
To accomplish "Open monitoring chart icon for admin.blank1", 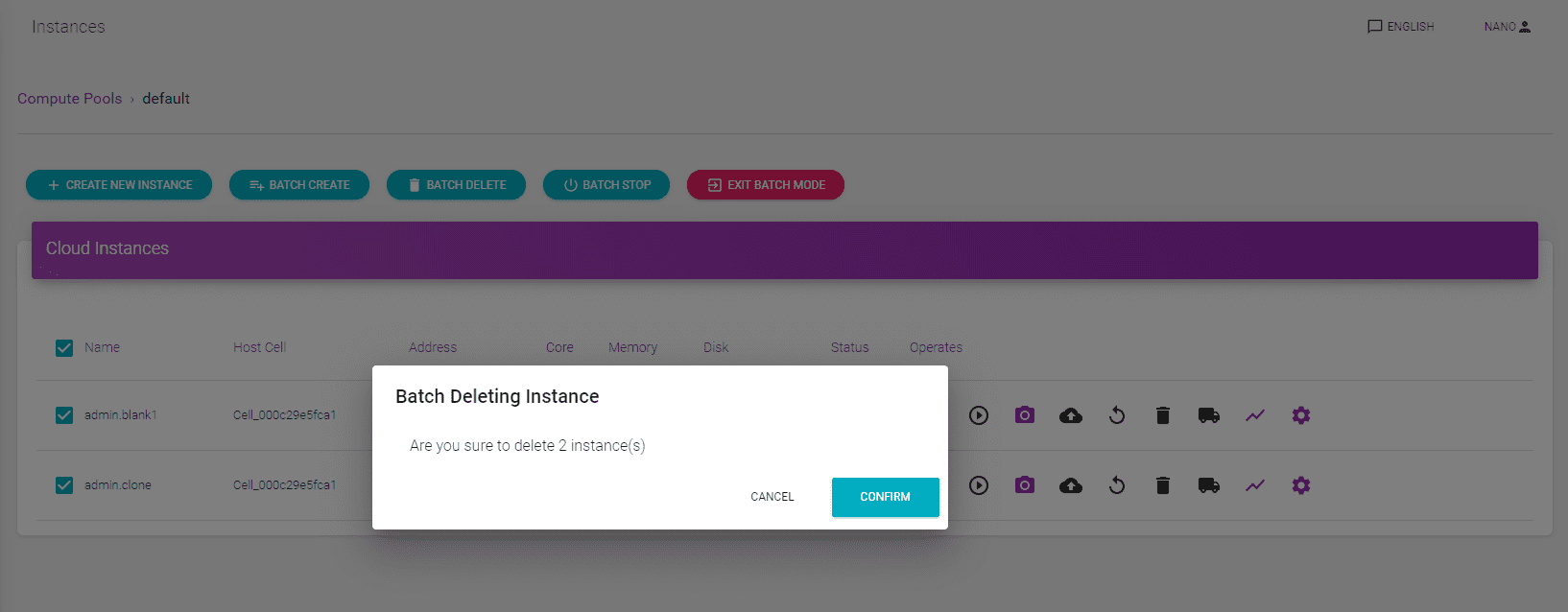I will pos(1254,415).
